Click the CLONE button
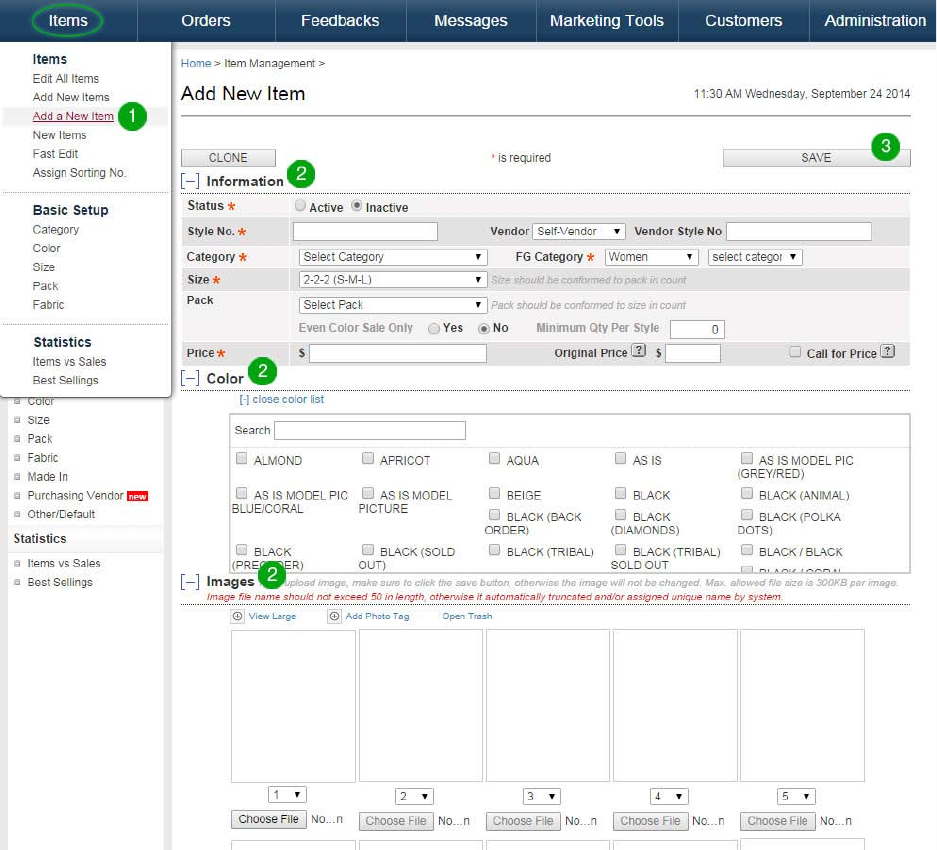This screenshot has width=937, height=850. pos(228,158)
